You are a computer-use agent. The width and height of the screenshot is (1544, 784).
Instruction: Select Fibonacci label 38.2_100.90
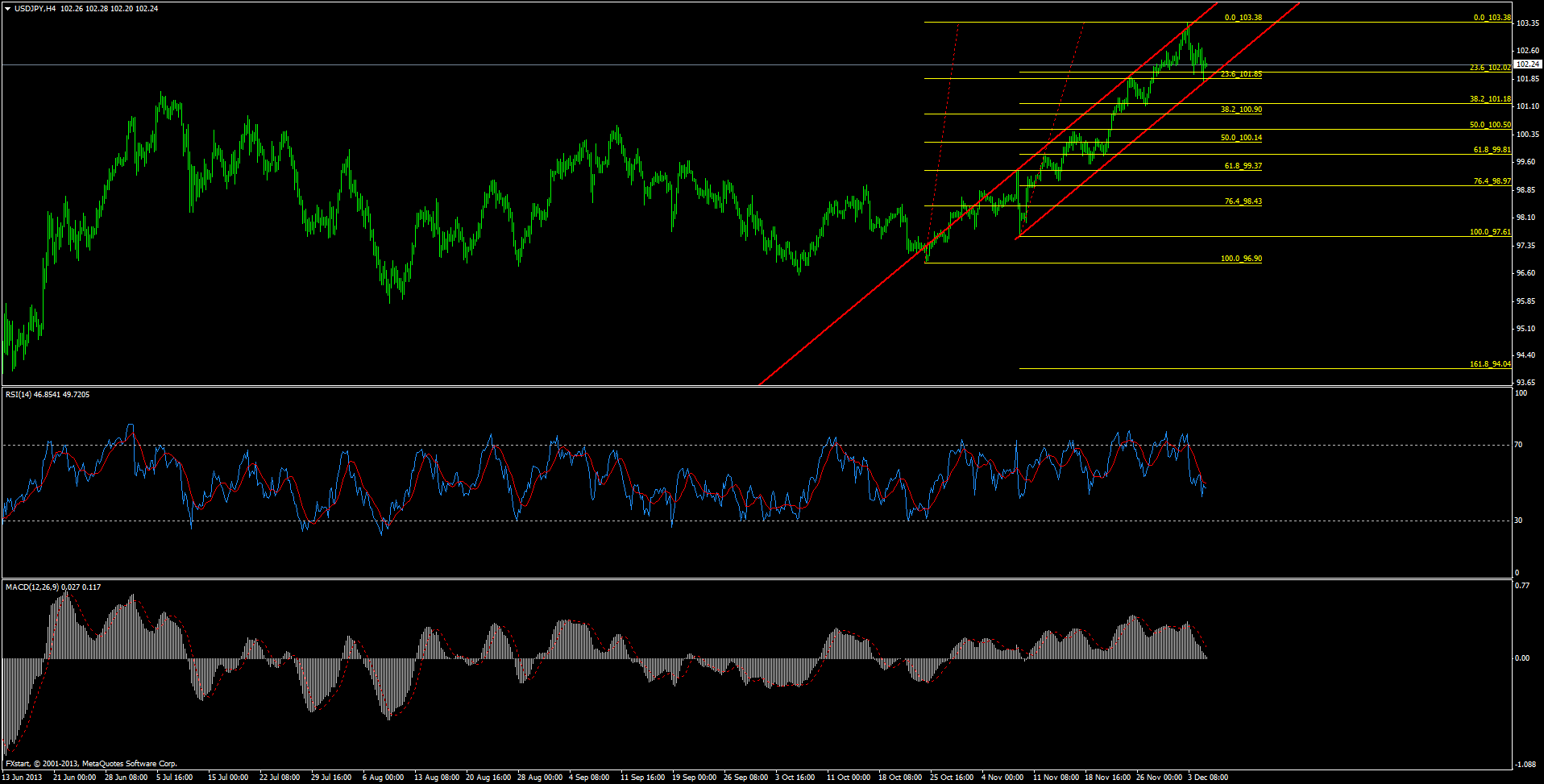[x=1241, y=110]
